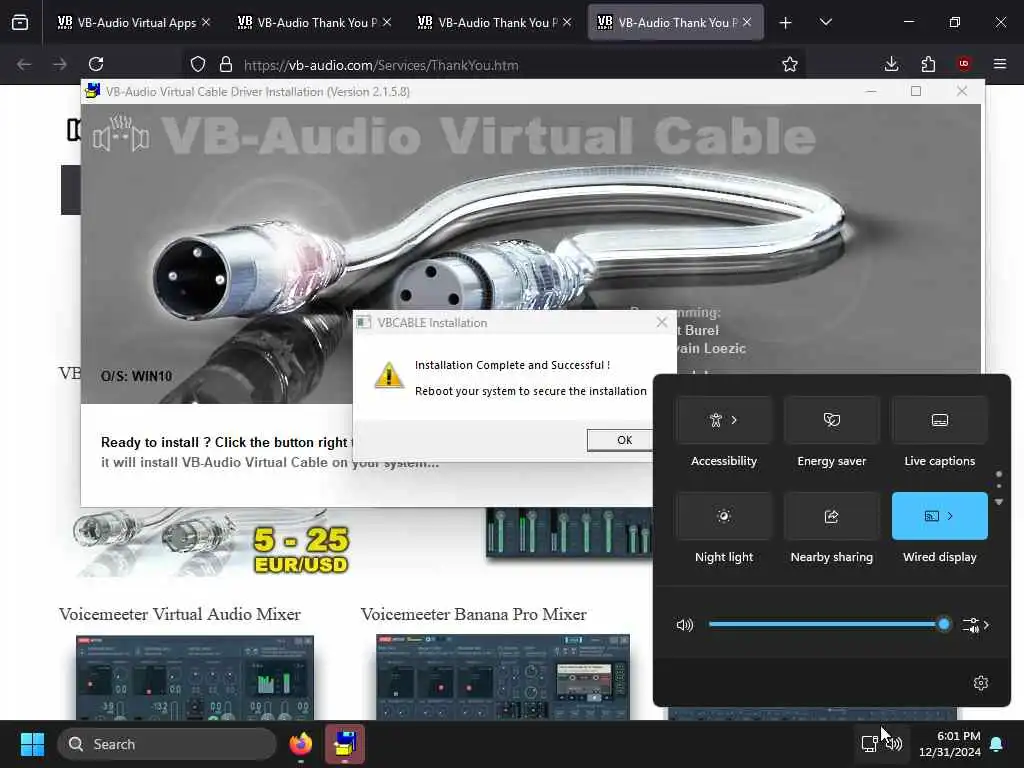Open Firefox from the taskbar
This screenshot has height=768, width=1024.
click(301, 744)
